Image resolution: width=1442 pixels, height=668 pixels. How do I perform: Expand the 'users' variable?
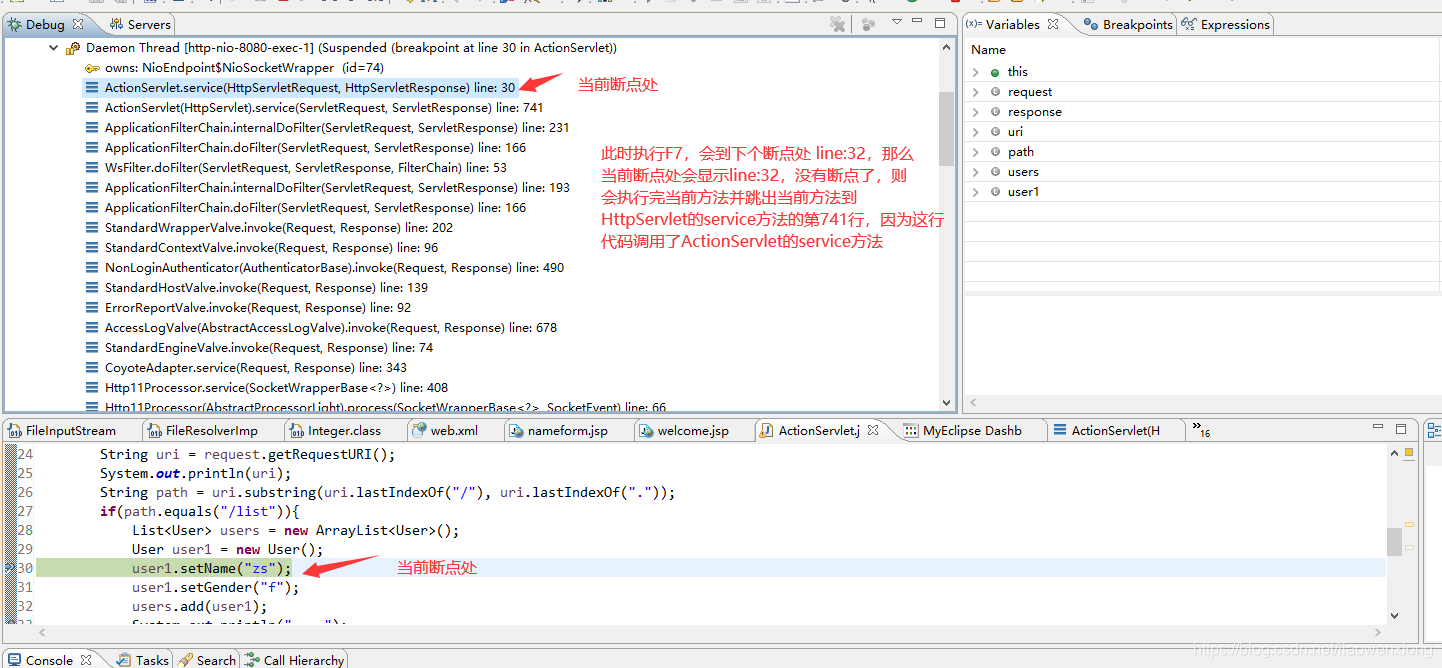(x=976, y=172)
